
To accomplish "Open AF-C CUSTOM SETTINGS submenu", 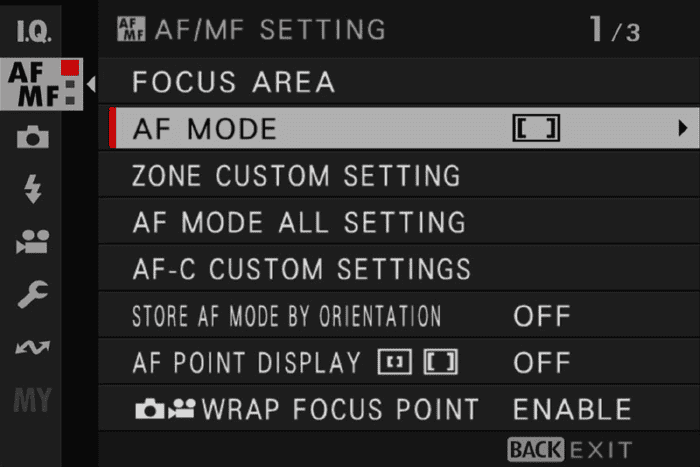I will [399, 269].
